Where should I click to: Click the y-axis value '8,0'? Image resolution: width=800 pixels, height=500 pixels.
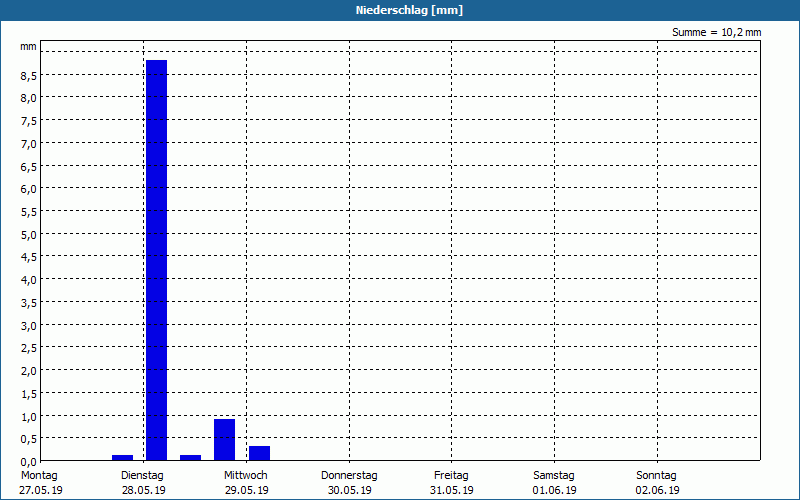[x=29, y=98]
